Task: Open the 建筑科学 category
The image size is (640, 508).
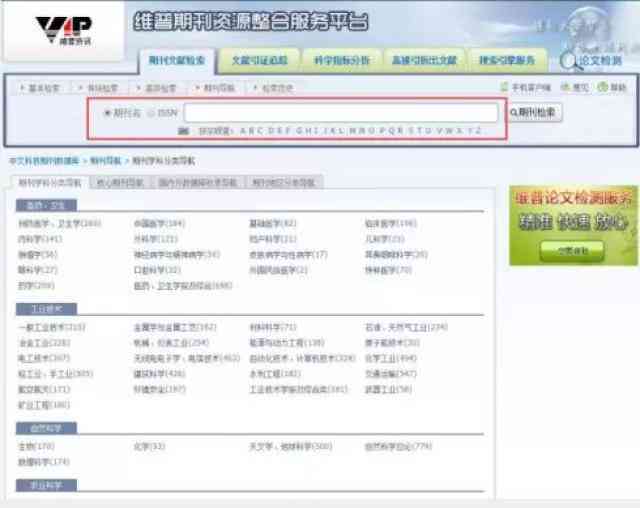Action: click(160, 374)
